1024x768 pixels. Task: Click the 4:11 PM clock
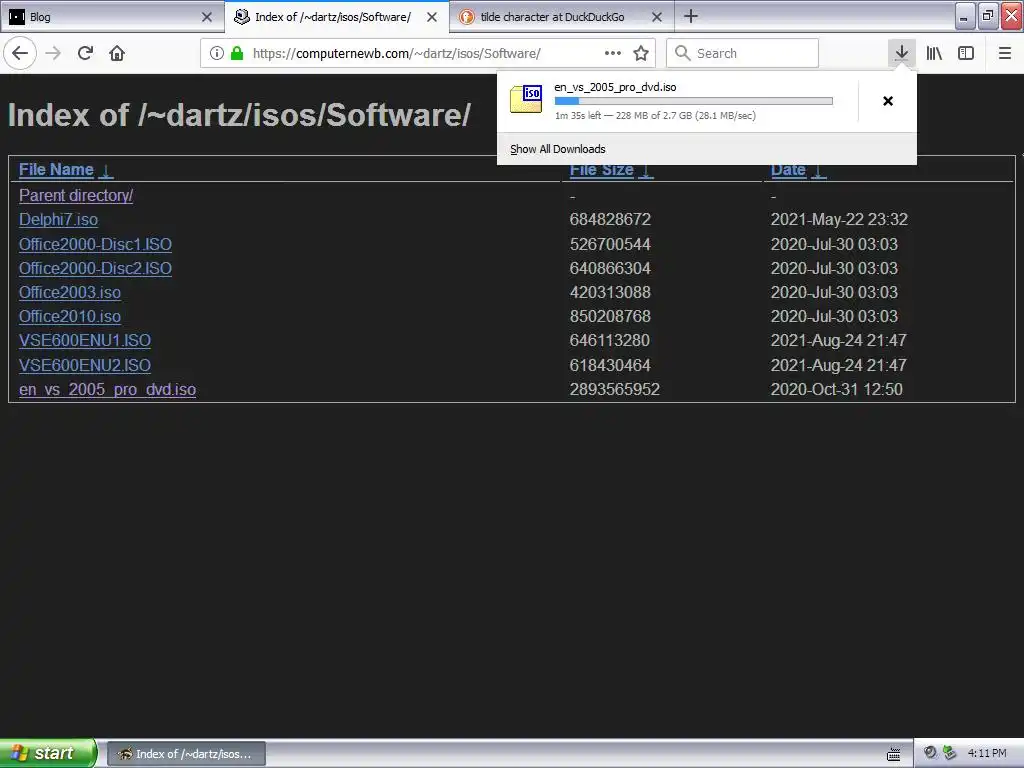pos(987,753)
